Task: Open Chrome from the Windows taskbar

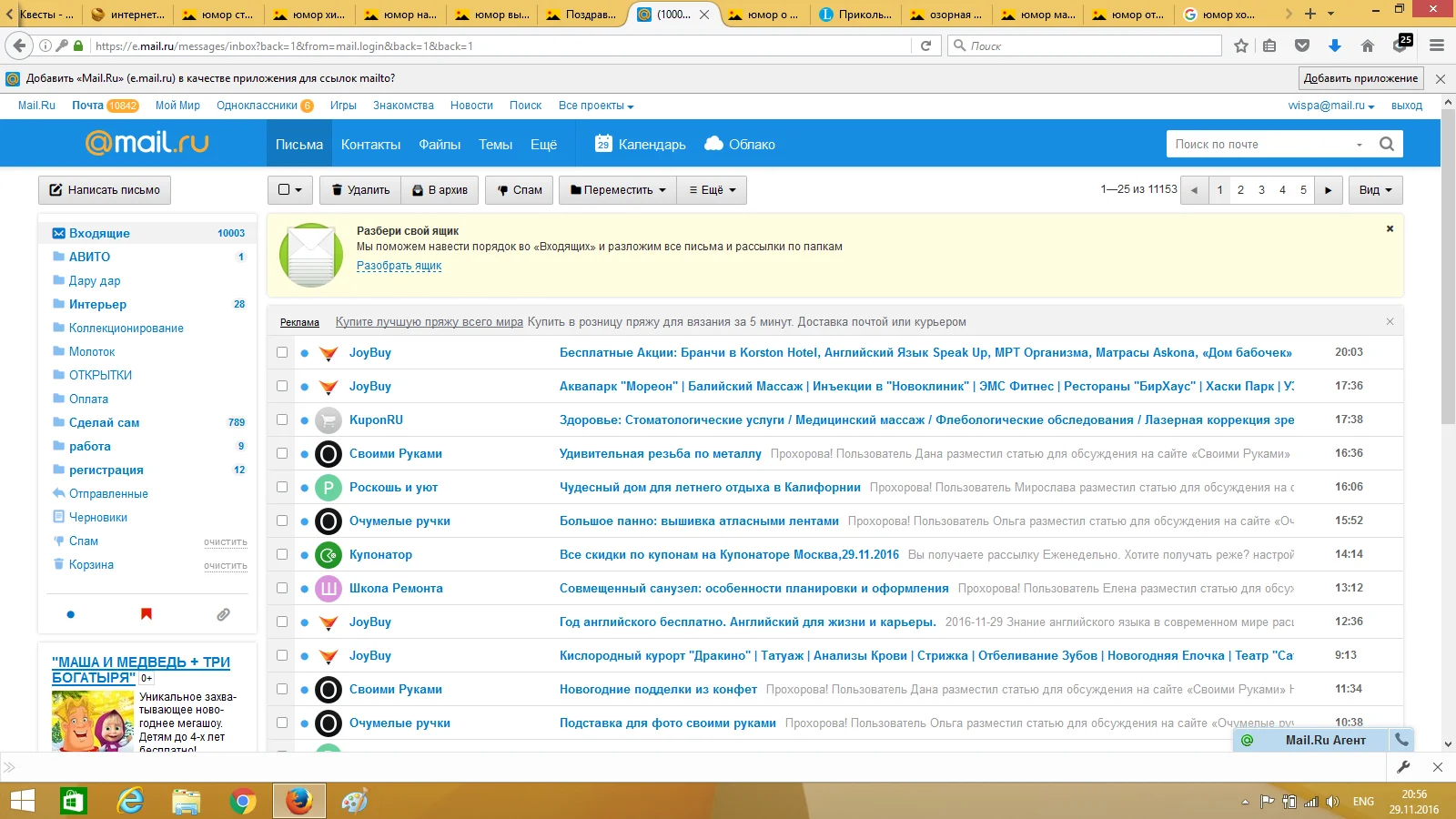Action: 243,801
